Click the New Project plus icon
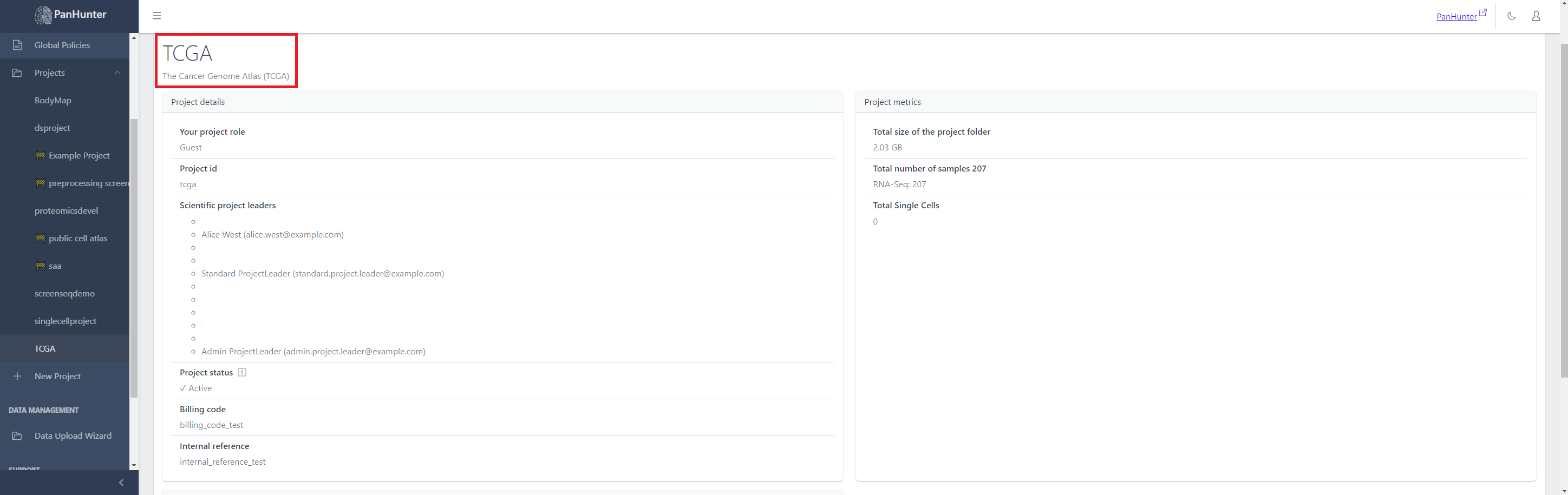 pyautogui.click(x=18, y=377)
